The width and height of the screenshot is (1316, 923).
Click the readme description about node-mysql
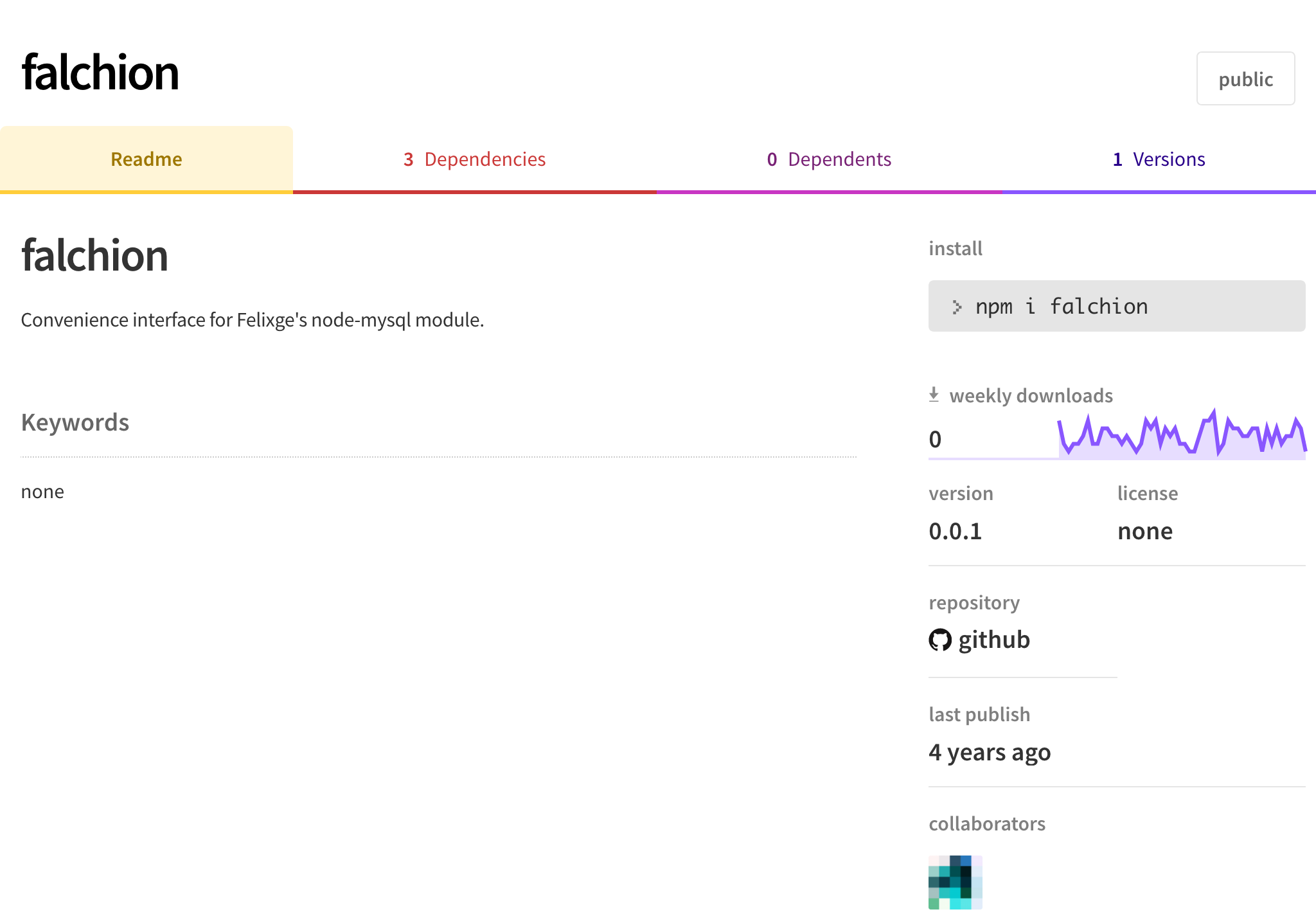tap(253, 319)
